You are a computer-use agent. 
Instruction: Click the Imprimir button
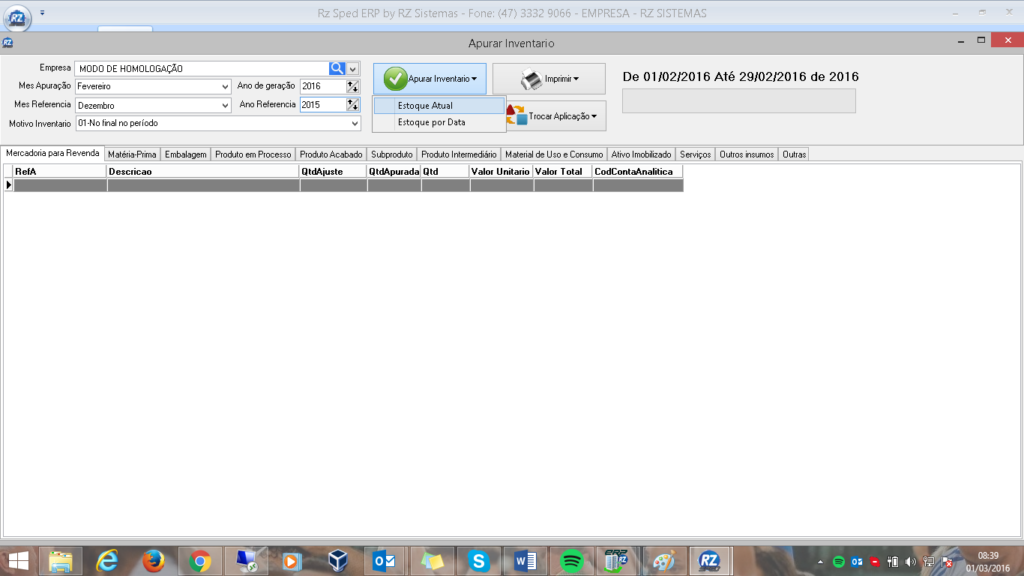pos(549,79)
